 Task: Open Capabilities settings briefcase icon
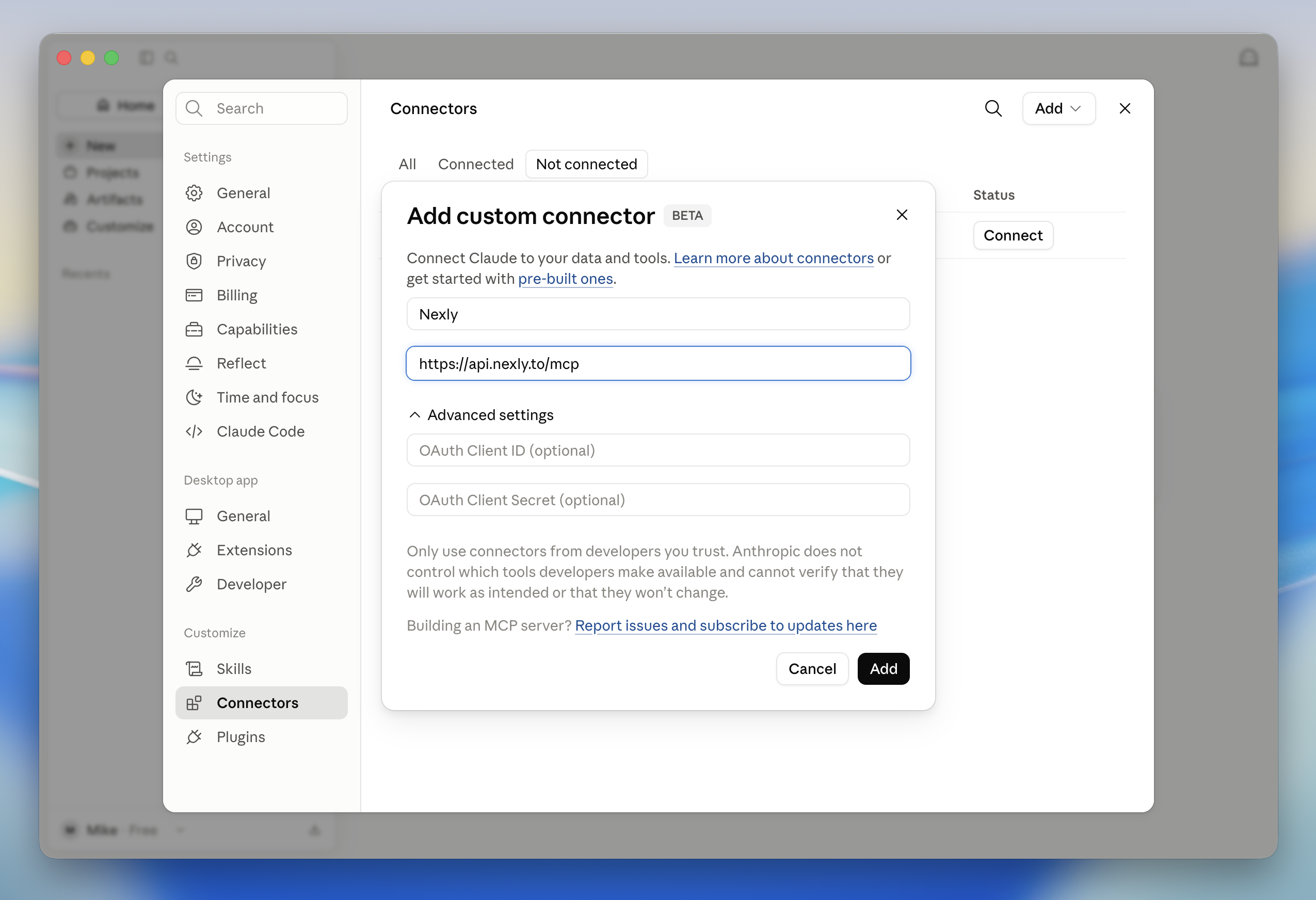tap(194, 329)
